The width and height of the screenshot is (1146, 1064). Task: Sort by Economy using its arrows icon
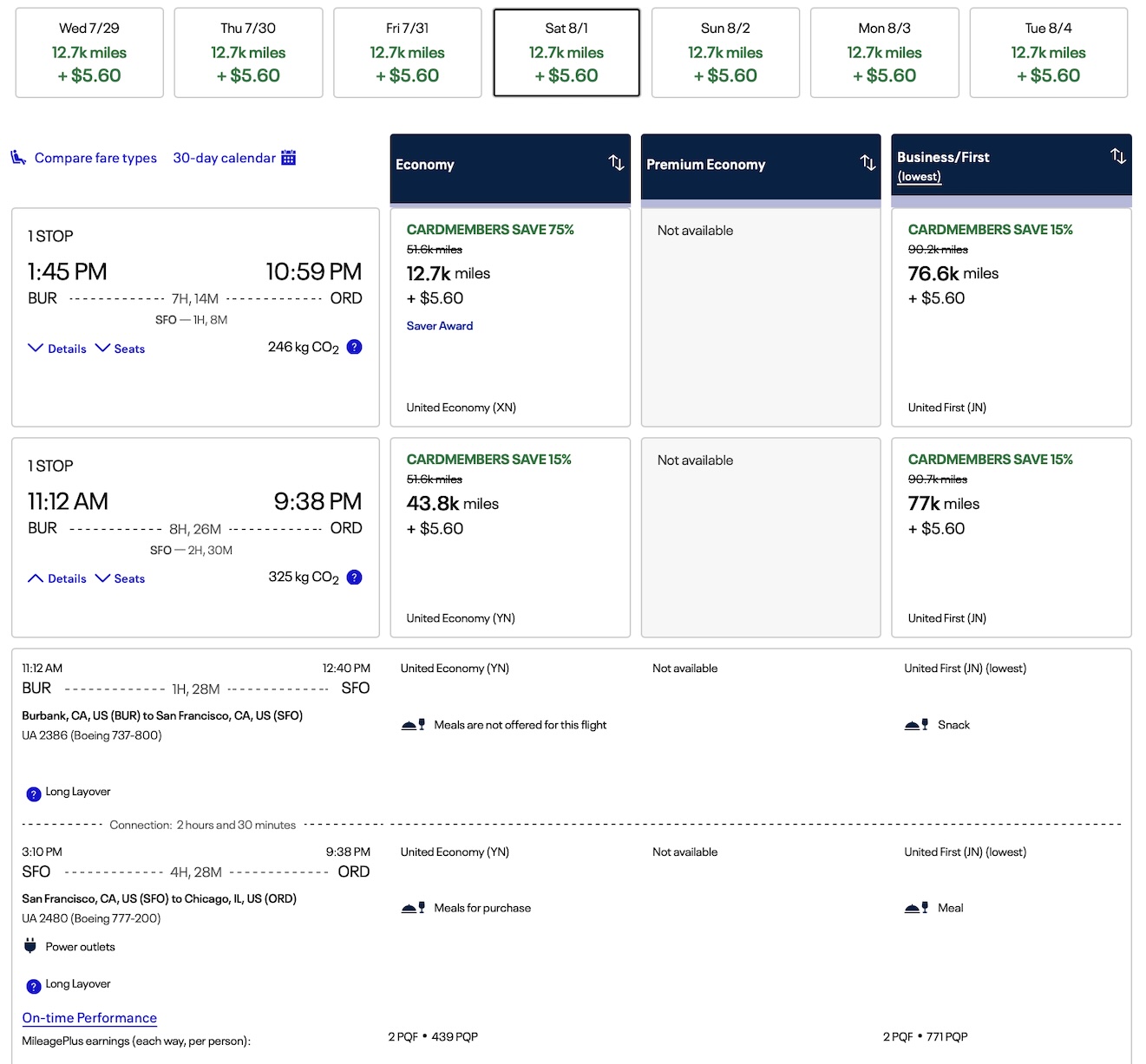point(616,162)
